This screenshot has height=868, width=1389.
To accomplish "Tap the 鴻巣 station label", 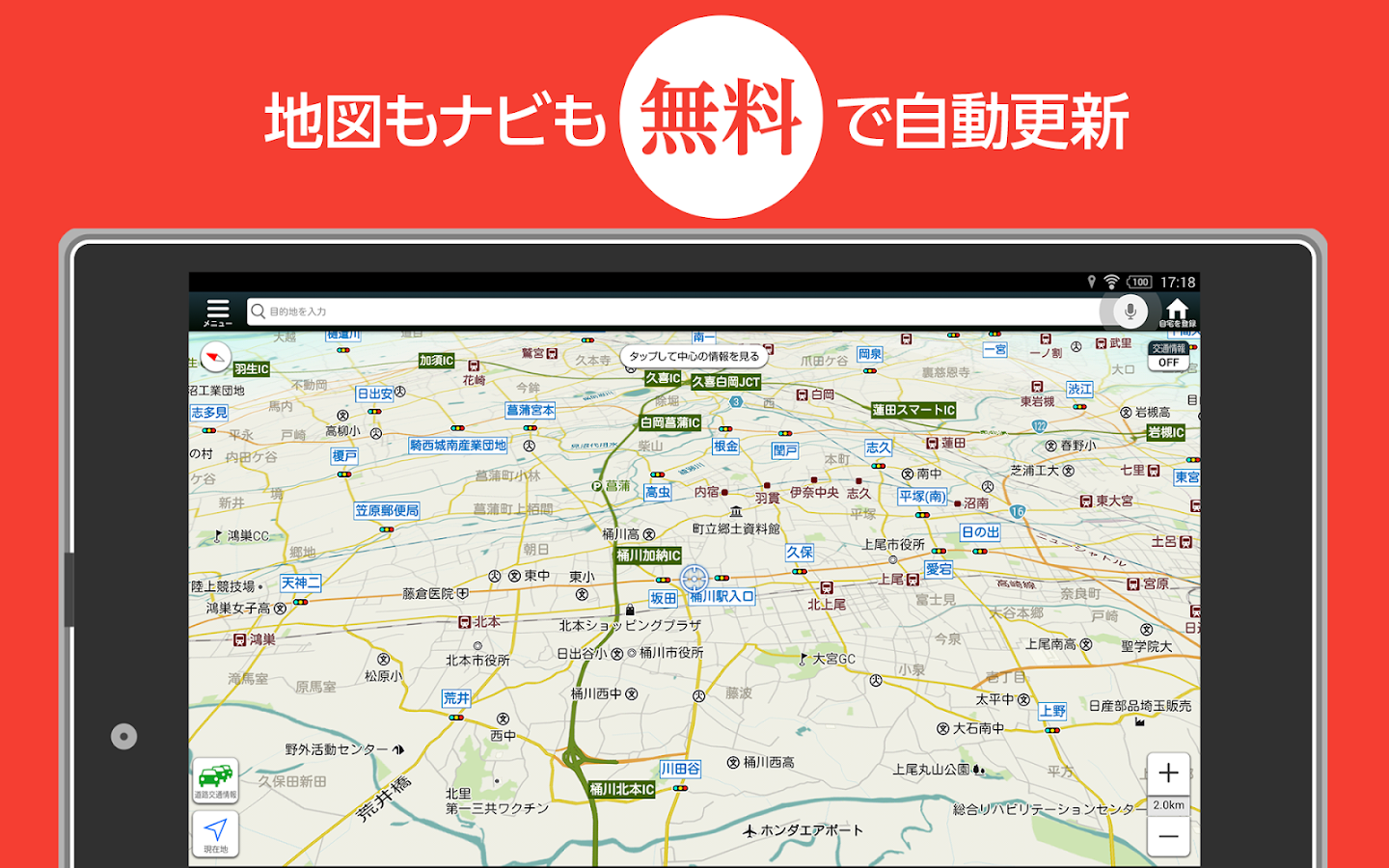I will (x=255, y=639).
